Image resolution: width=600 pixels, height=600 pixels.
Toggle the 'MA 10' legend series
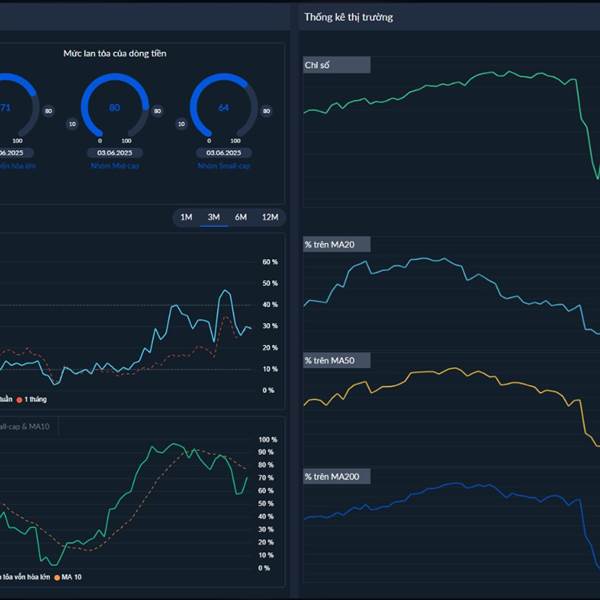68,577
